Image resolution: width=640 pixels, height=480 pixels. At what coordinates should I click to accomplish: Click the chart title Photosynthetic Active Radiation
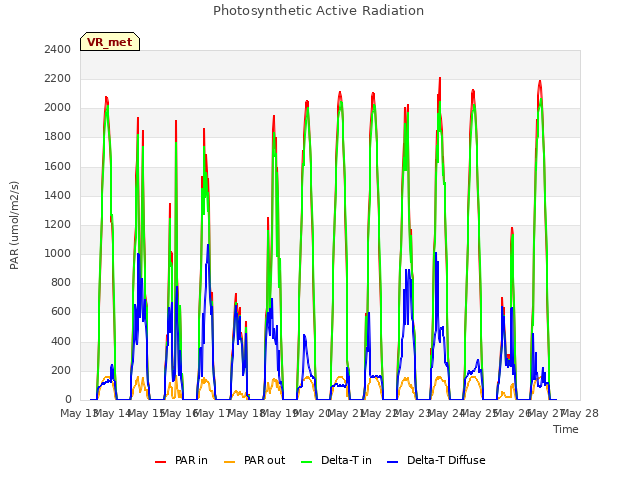coord(318,11)
